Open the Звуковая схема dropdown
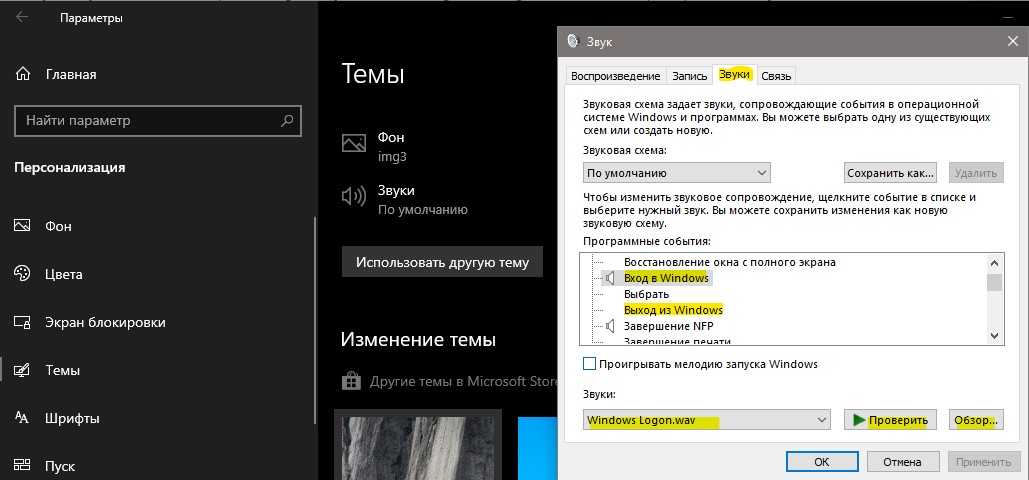Viewport: 1029px width, 480px height. coord(676,173)
